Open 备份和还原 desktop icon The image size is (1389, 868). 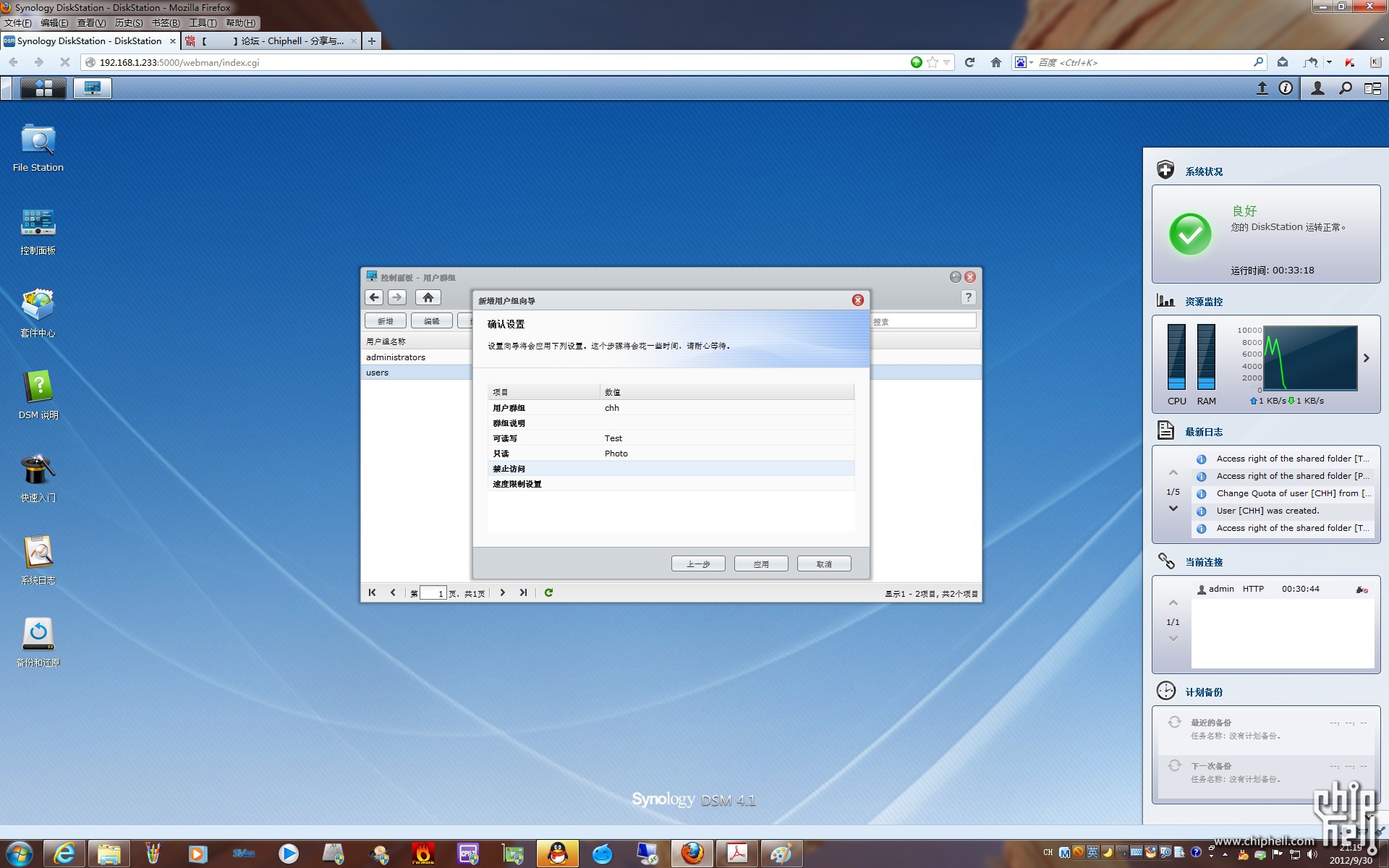coord(38,643)
